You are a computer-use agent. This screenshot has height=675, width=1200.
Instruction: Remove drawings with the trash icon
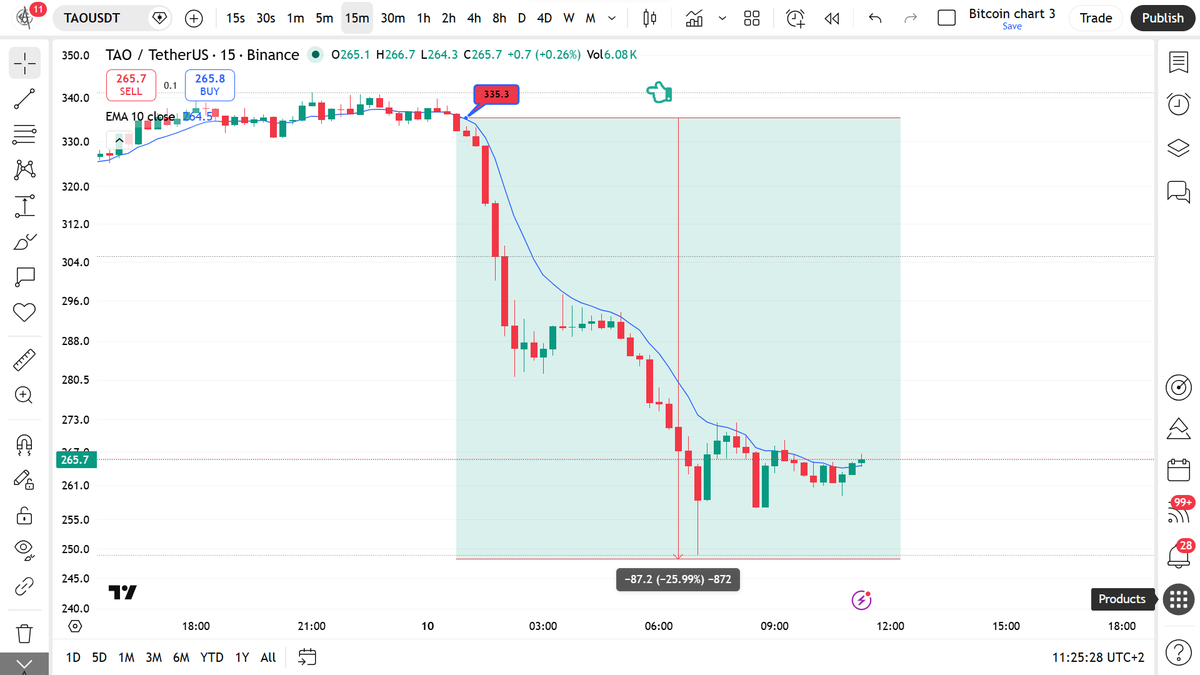25,633
